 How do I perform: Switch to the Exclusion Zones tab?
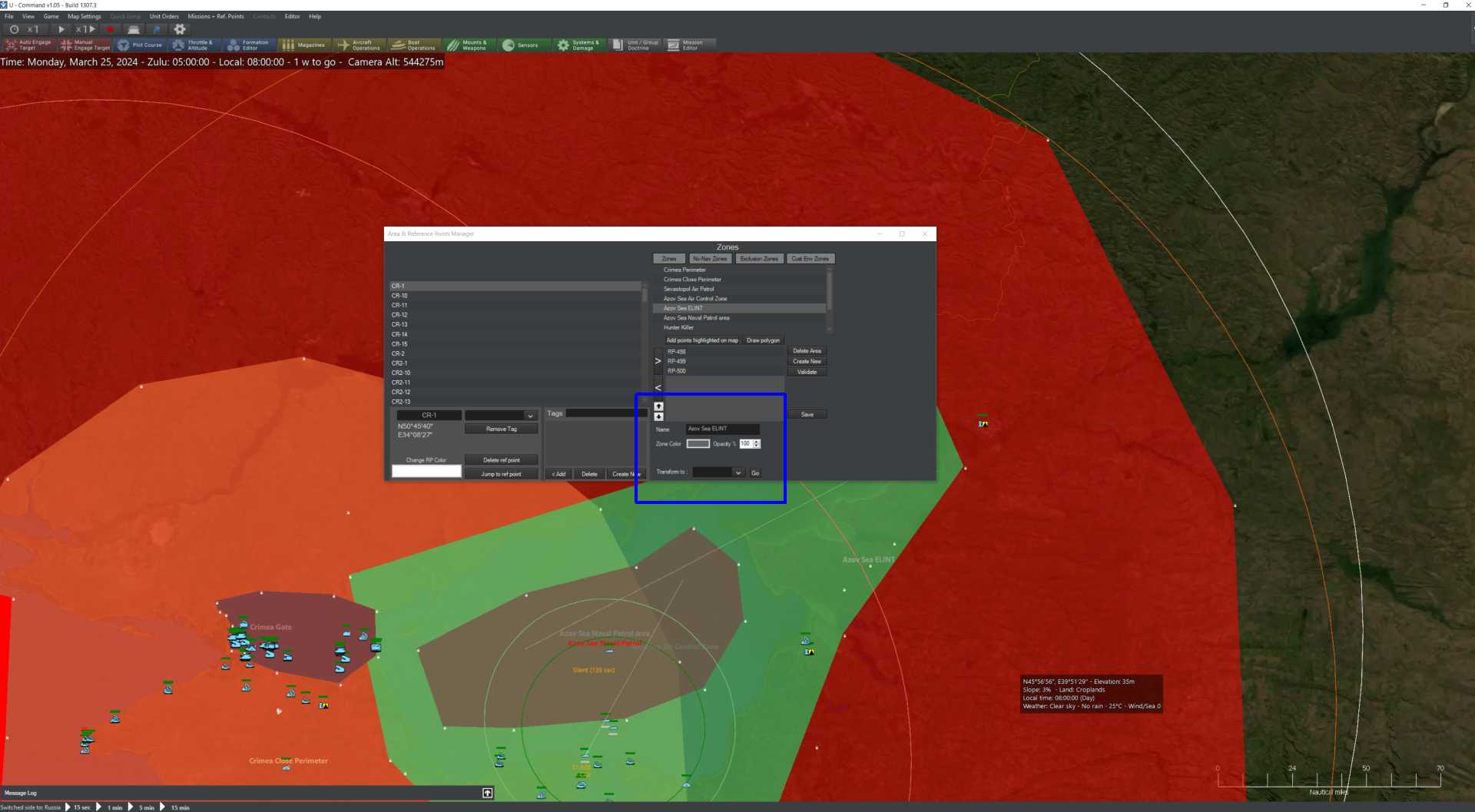pyautogui.click(x=759, y=259)
